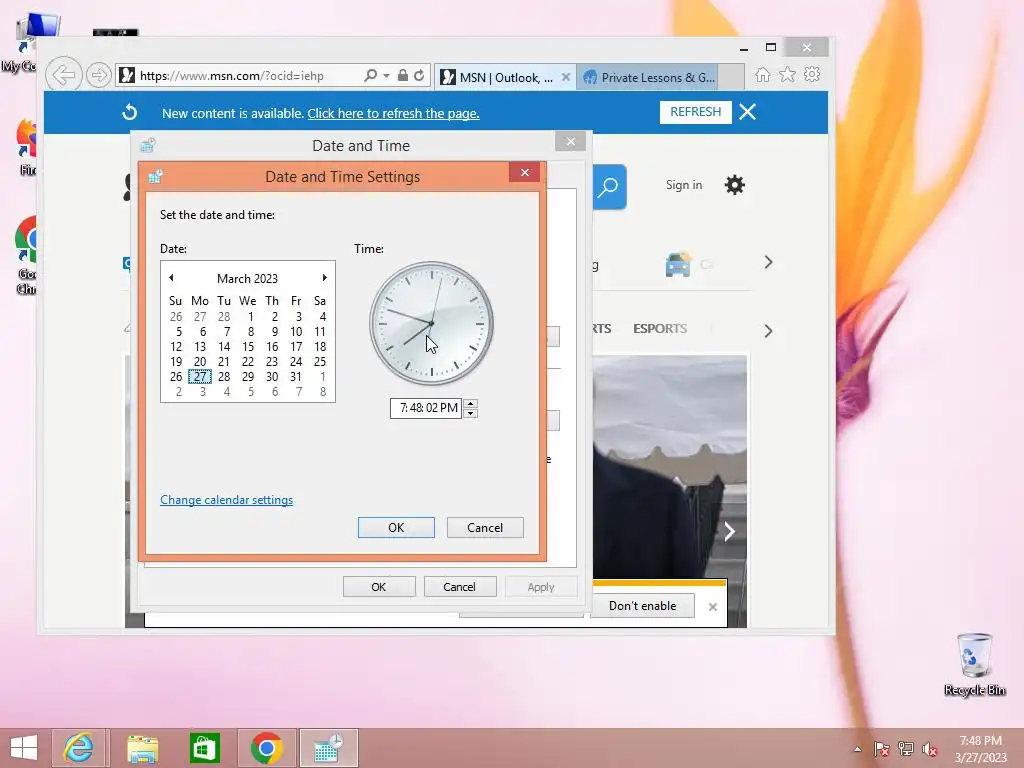1024x768 pixels.
Task: Click the network tray icon
Action: click(x=906, y=749)
